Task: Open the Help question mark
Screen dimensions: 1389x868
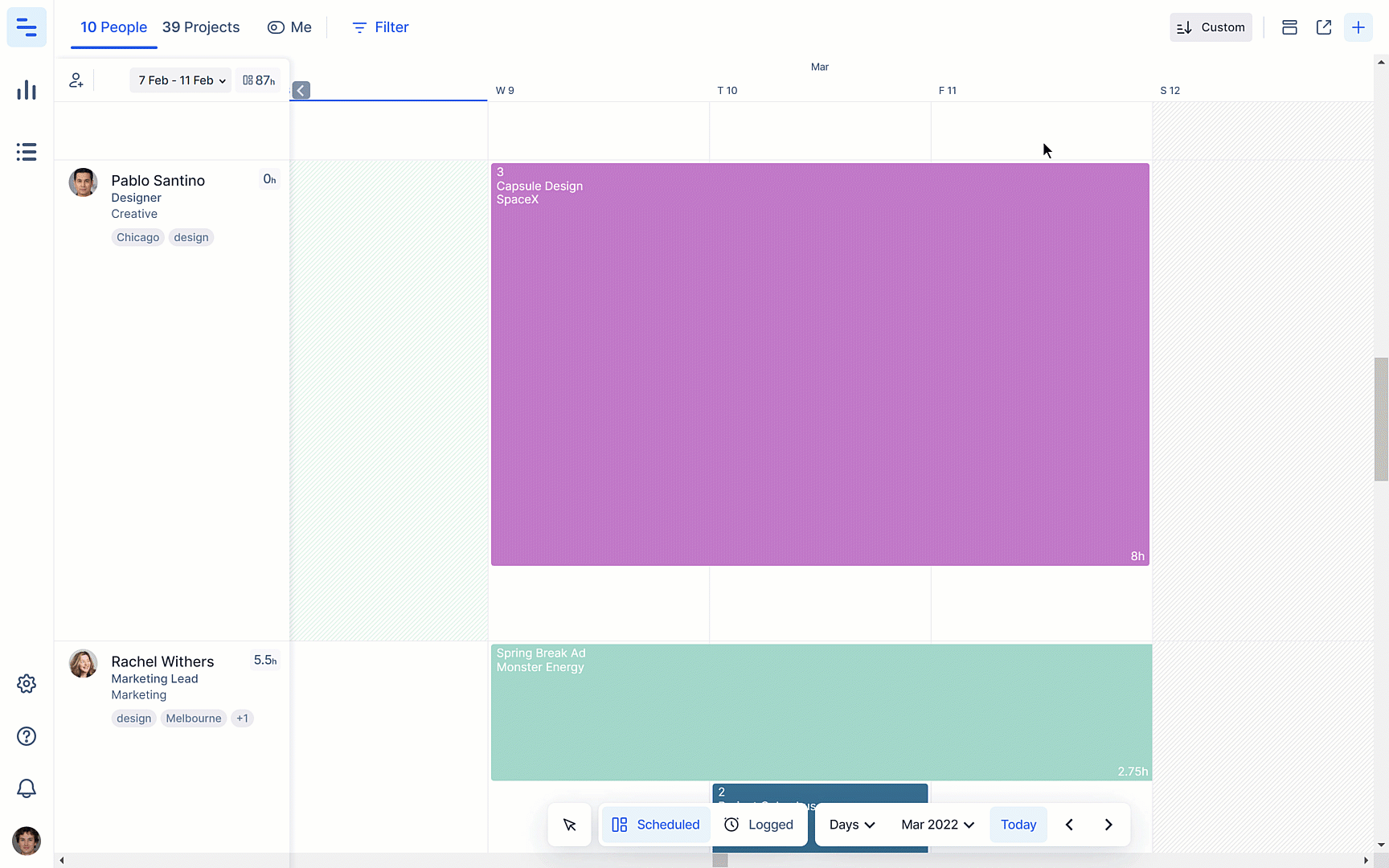Action: tap(27, 736)
